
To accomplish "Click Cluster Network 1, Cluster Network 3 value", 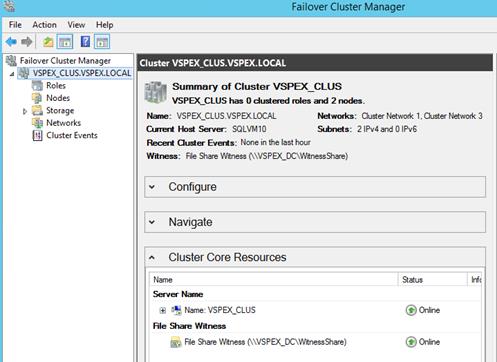I will click(422, 116).
